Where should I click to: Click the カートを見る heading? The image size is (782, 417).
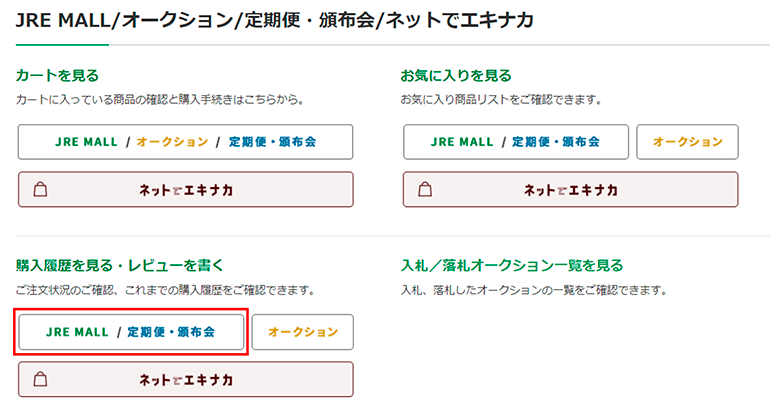pos(57,75)
